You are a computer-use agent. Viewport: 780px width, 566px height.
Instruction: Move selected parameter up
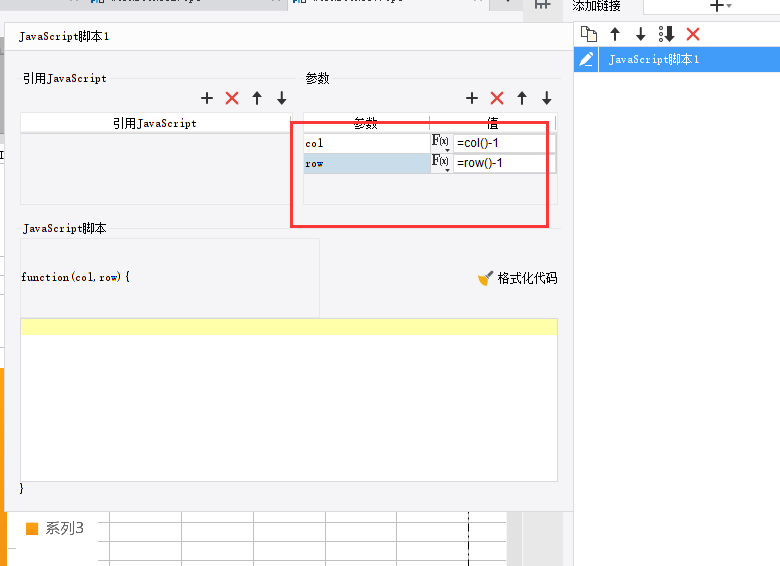[x=522, y=98]
